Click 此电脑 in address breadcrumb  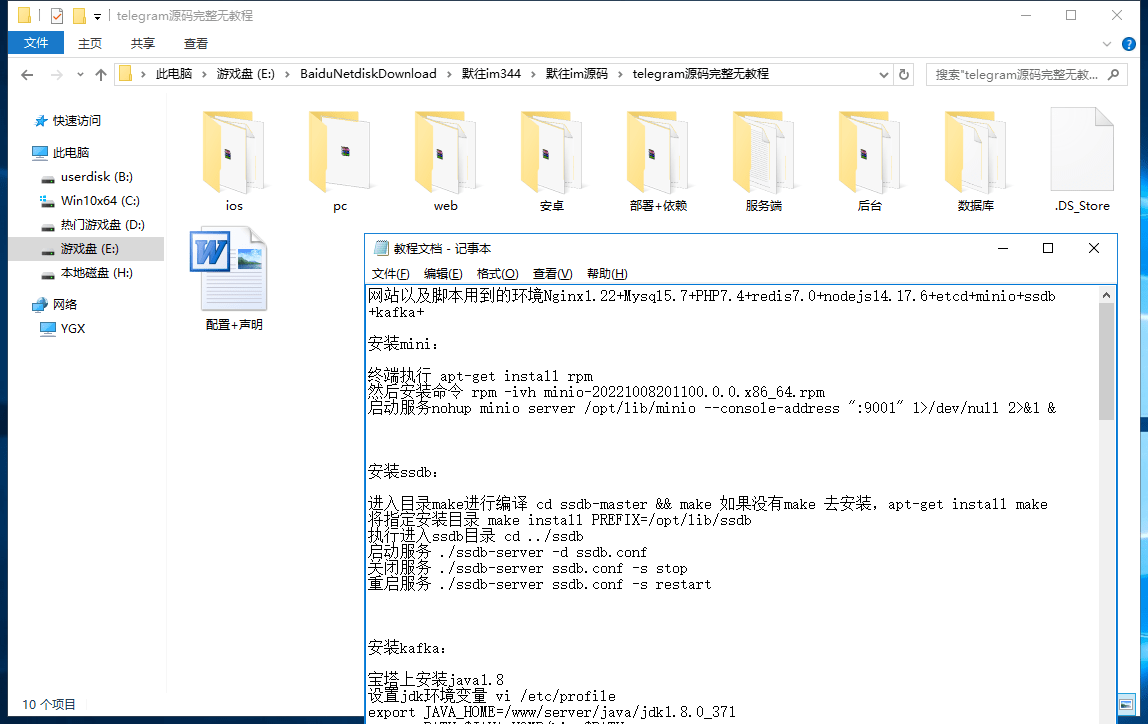[x=174, y=74]
